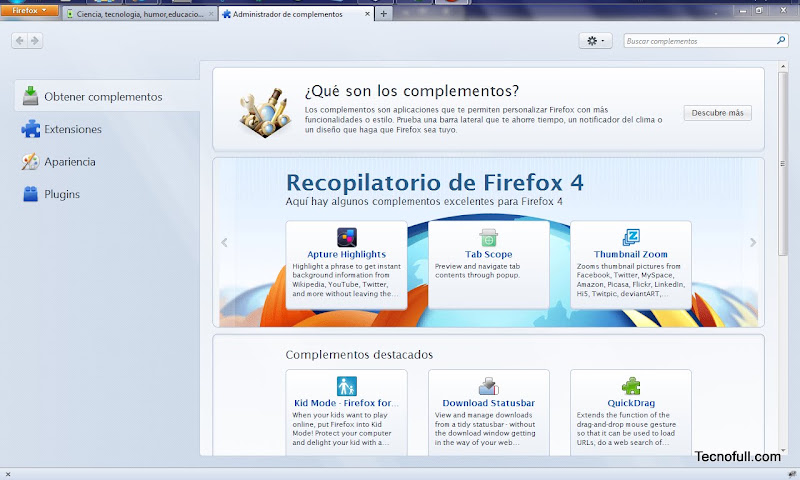Click the Thumbnail Zoom icon
This screenshot has height=480, width=800.
pyautogui.click(x=631, y=237)
